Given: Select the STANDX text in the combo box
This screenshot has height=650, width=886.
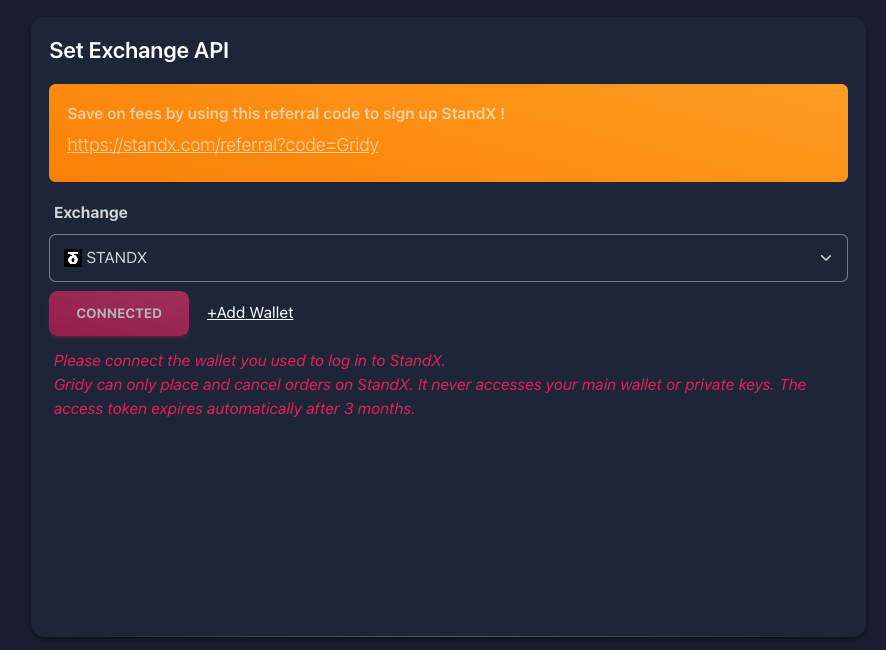Looking at the screenshot, I should [117, 258].
